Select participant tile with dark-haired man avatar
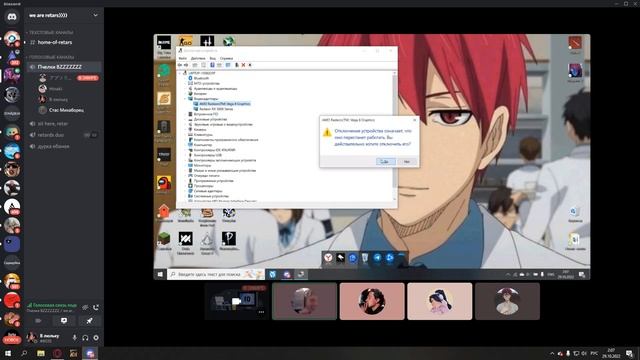Viewport: 640px width, 360px height. point(372,301)
